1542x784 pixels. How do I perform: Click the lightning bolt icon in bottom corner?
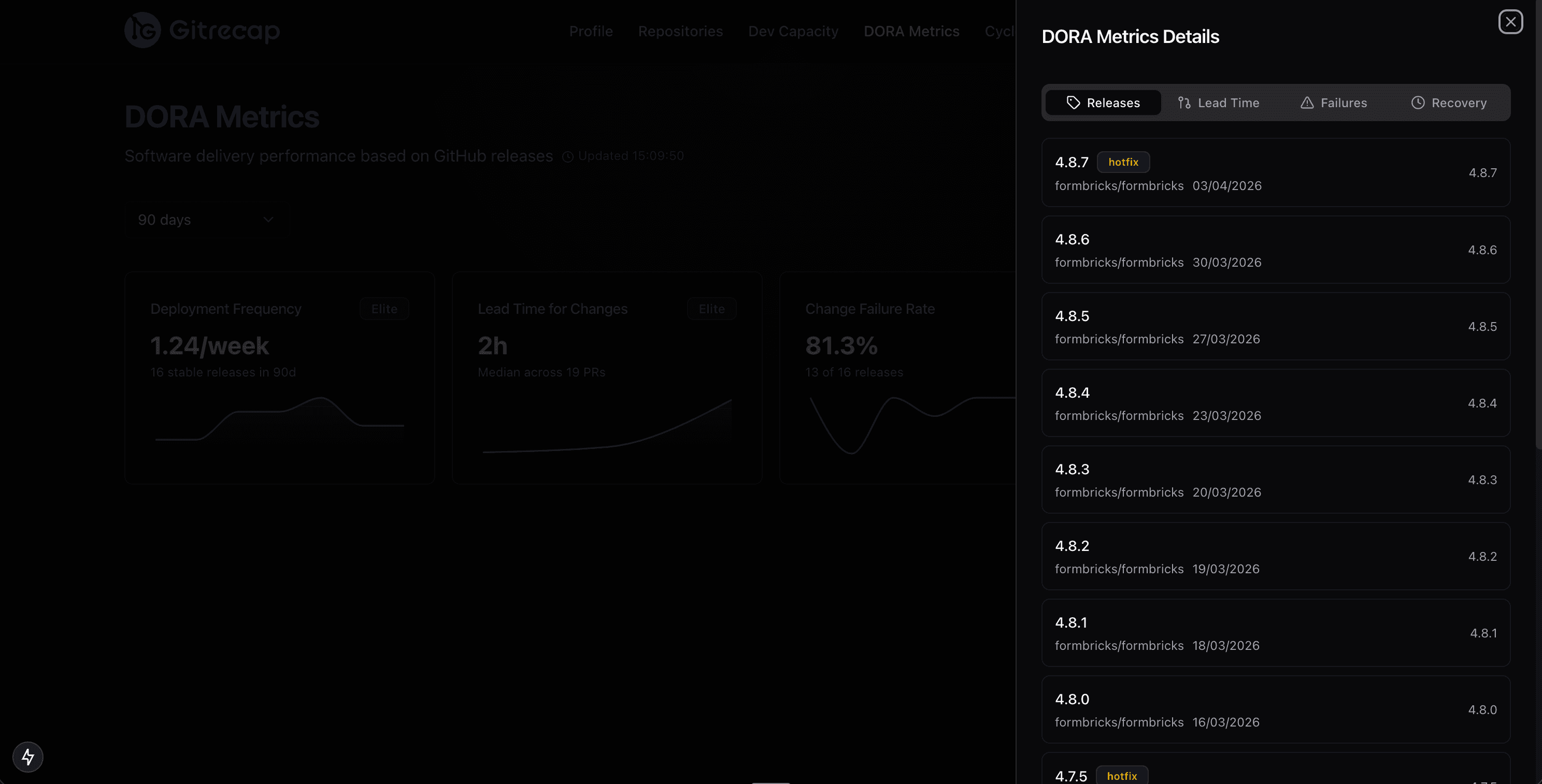click(x=27, y=757)
